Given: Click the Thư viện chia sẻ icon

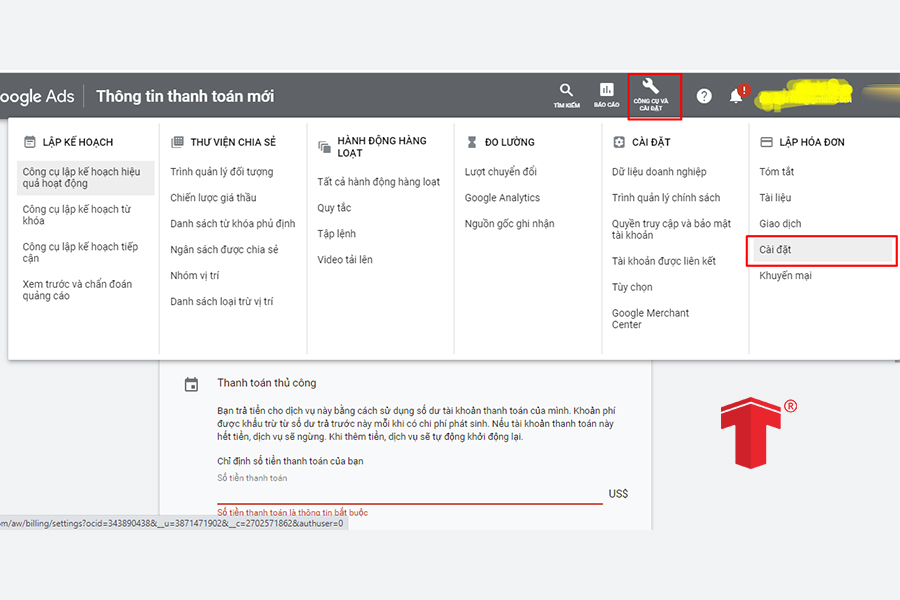Looking at the screenshot, I should [x=177, y=142].
